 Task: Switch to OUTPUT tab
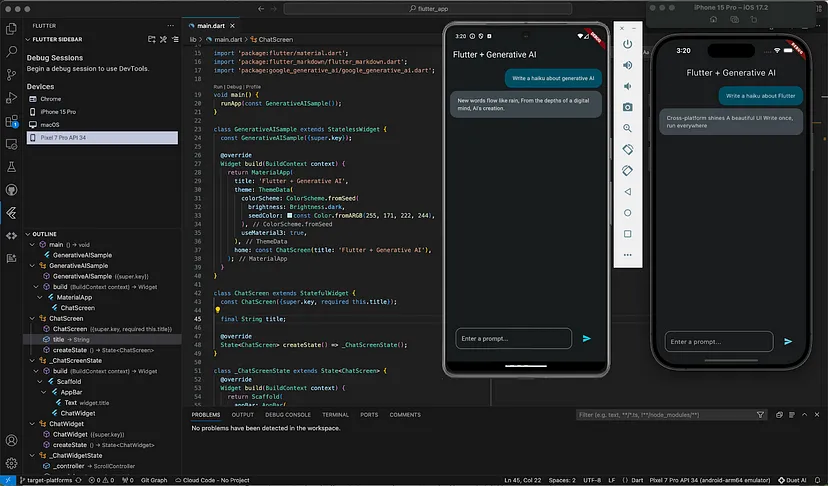(x=242, y=415)
